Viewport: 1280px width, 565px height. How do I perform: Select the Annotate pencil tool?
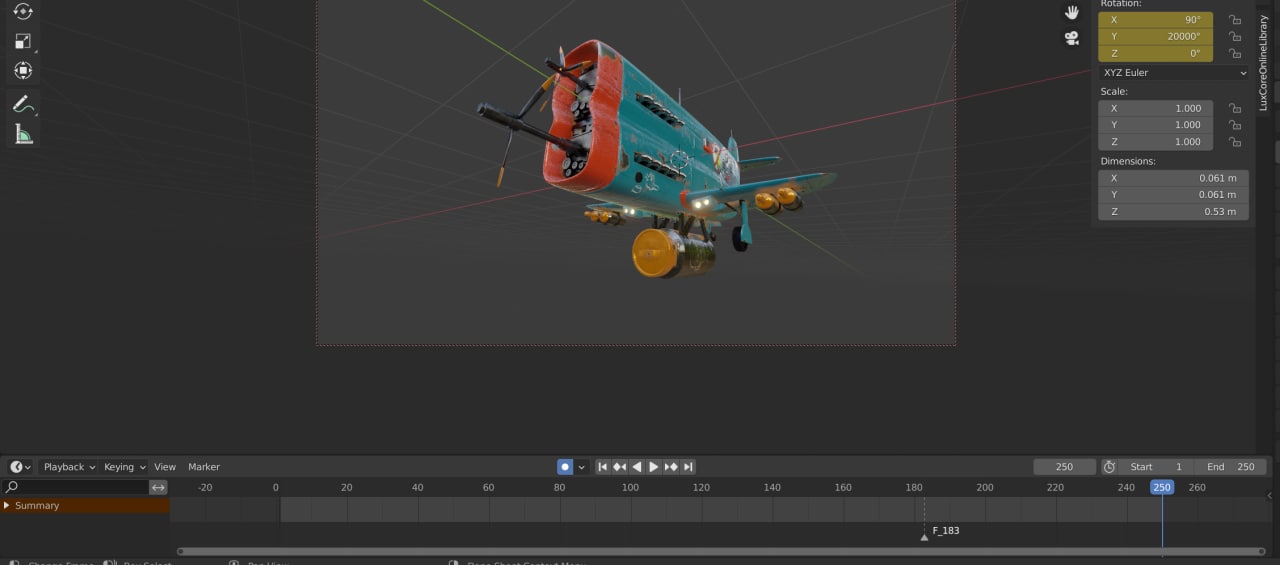[x=22, y=104]
